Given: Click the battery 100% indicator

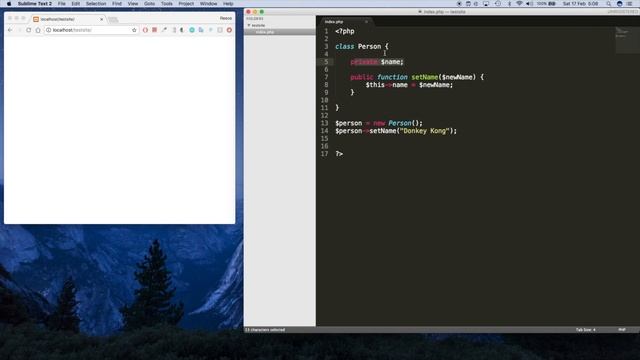Looking at the screenshot, I should click(546, 4).
